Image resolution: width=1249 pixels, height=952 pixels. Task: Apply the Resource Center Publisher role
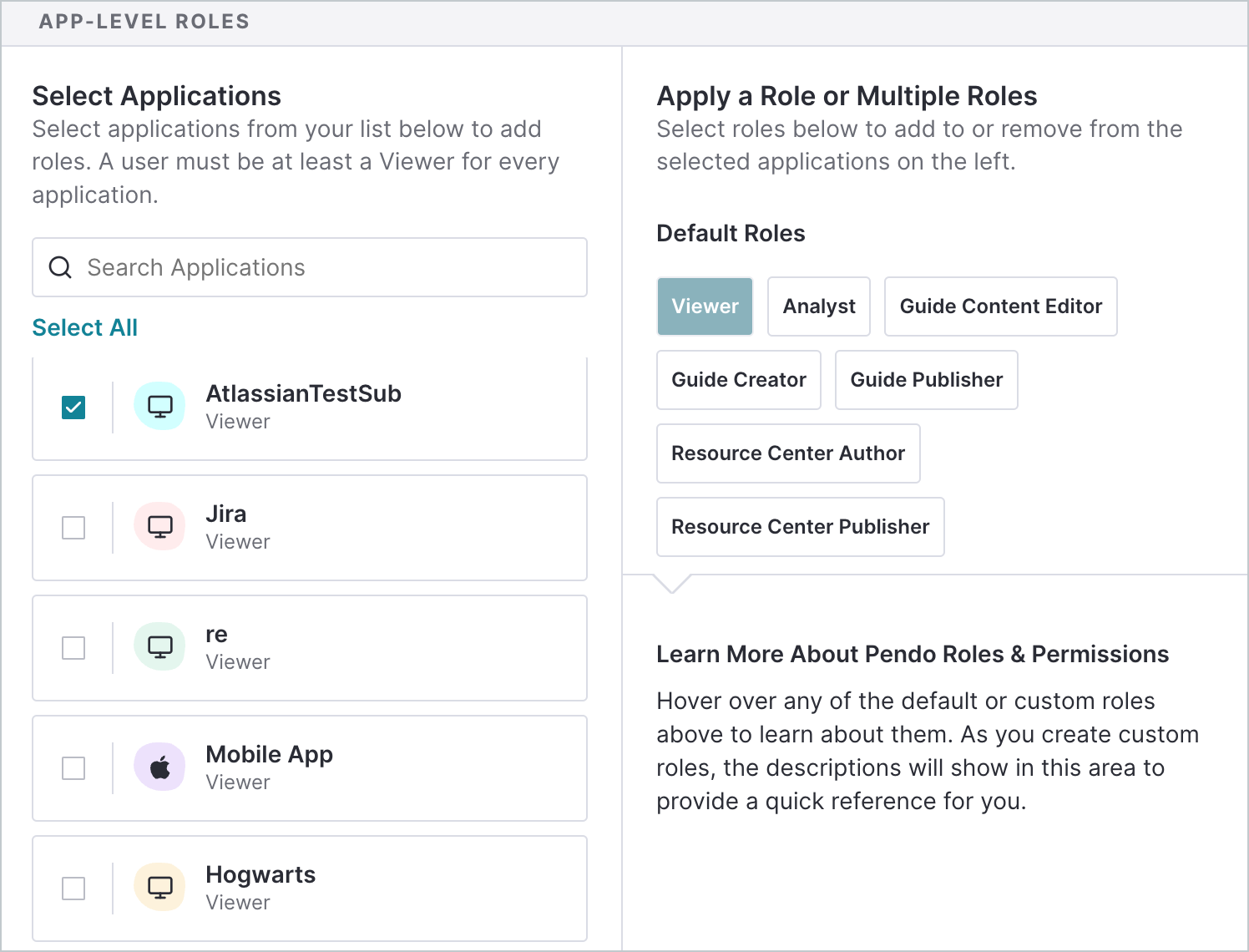click(801, 527)
